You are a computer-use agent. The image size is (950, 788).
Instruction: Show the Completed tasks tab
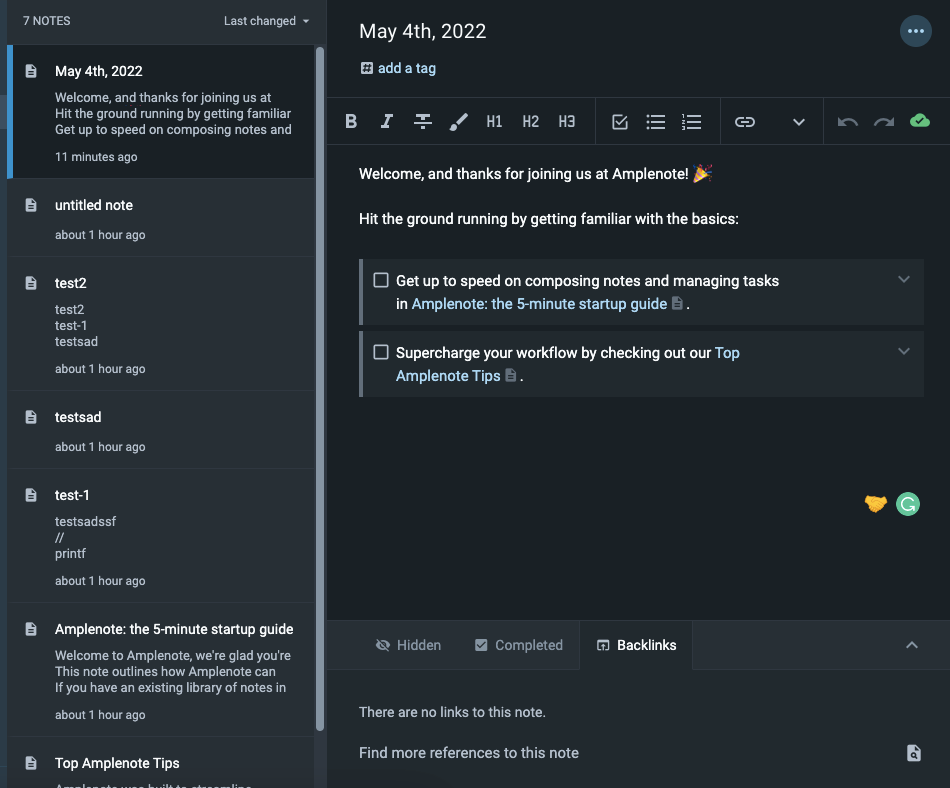[x=518, y=645]
